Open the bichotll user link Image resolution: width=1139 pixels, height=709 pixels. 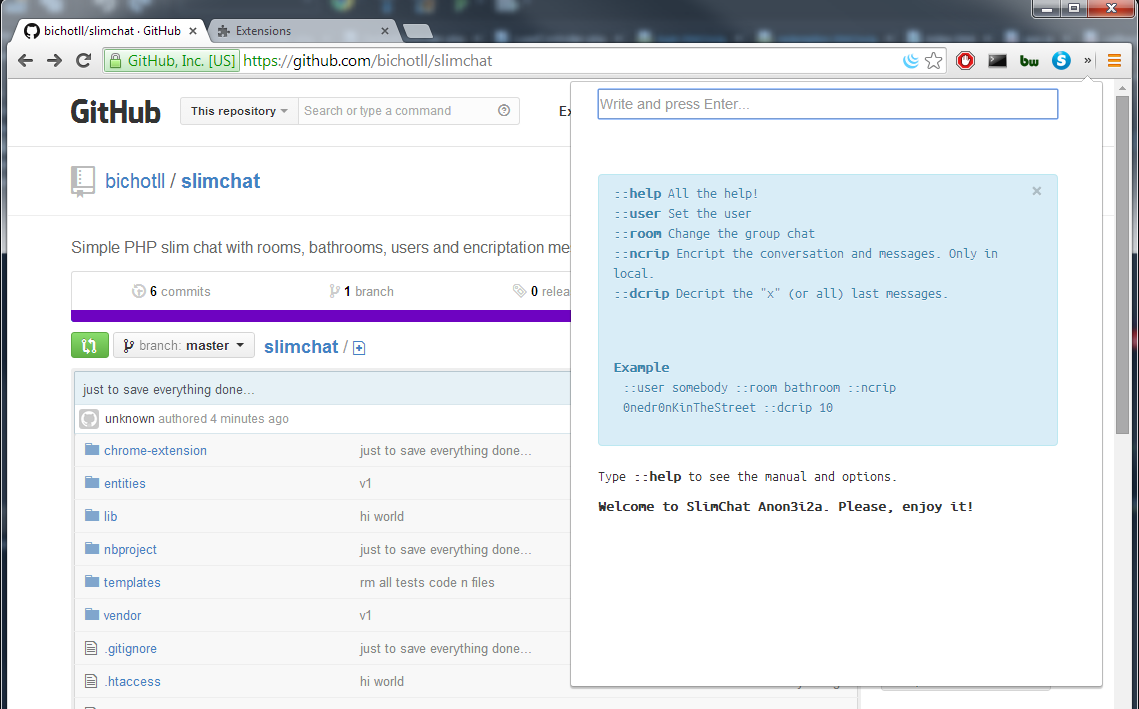tap(135, 181)
